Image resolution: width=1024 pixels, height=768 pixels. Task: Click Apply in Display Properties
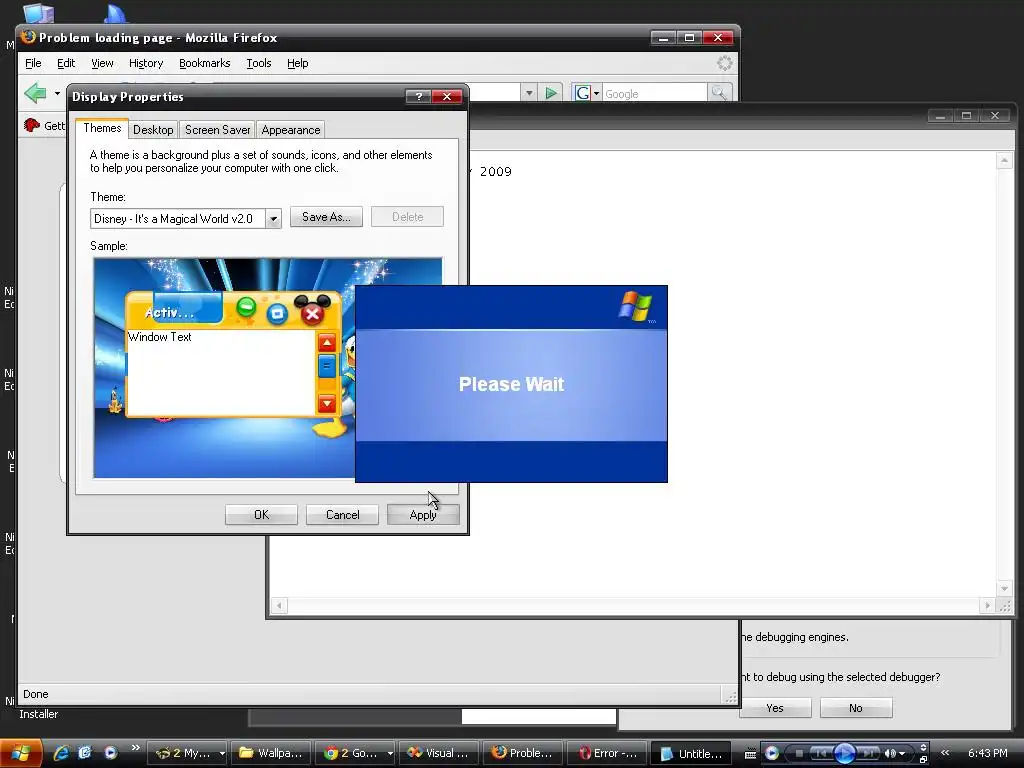(x=423, y=515)
